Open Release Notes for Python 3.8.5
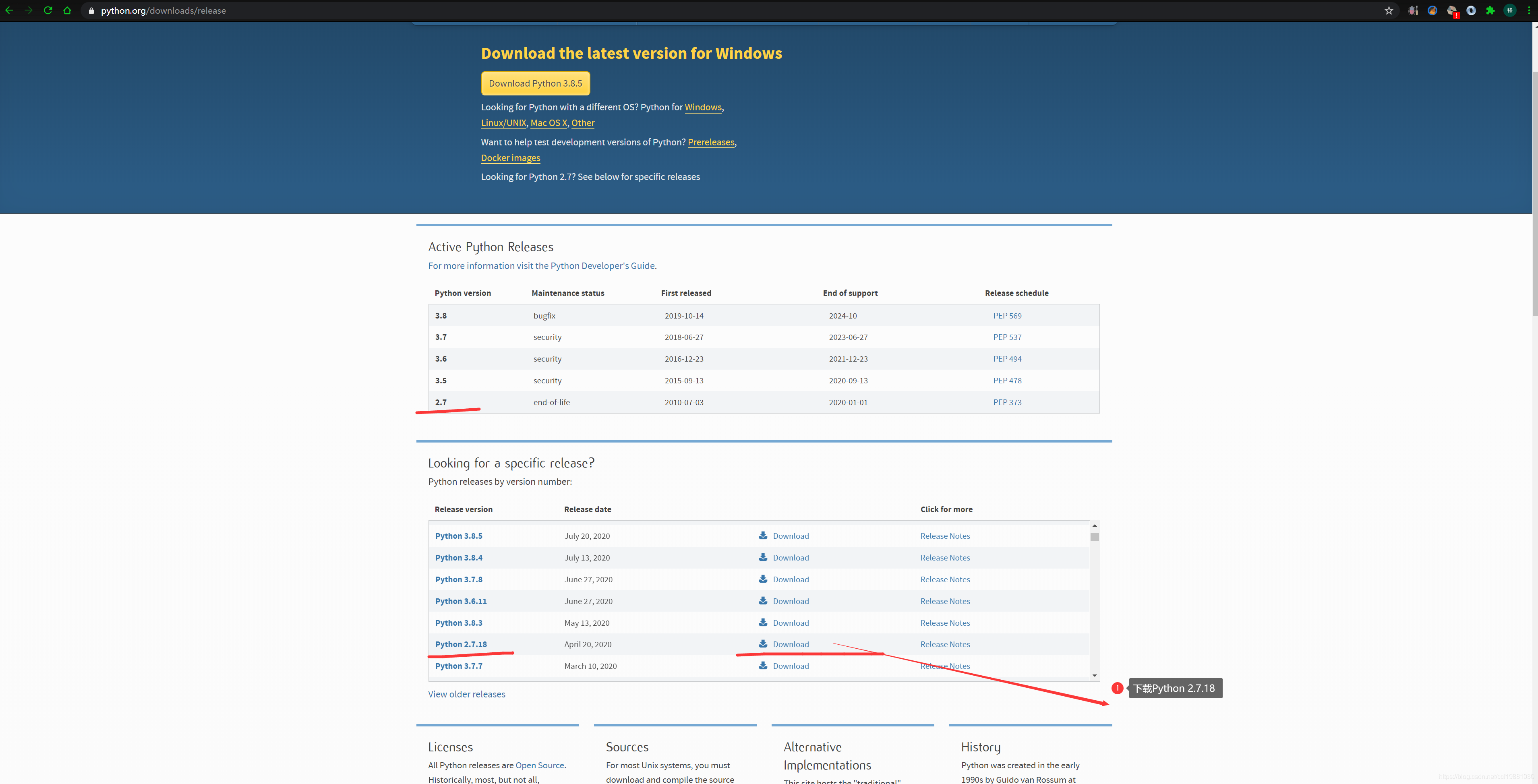 point(945,536)
